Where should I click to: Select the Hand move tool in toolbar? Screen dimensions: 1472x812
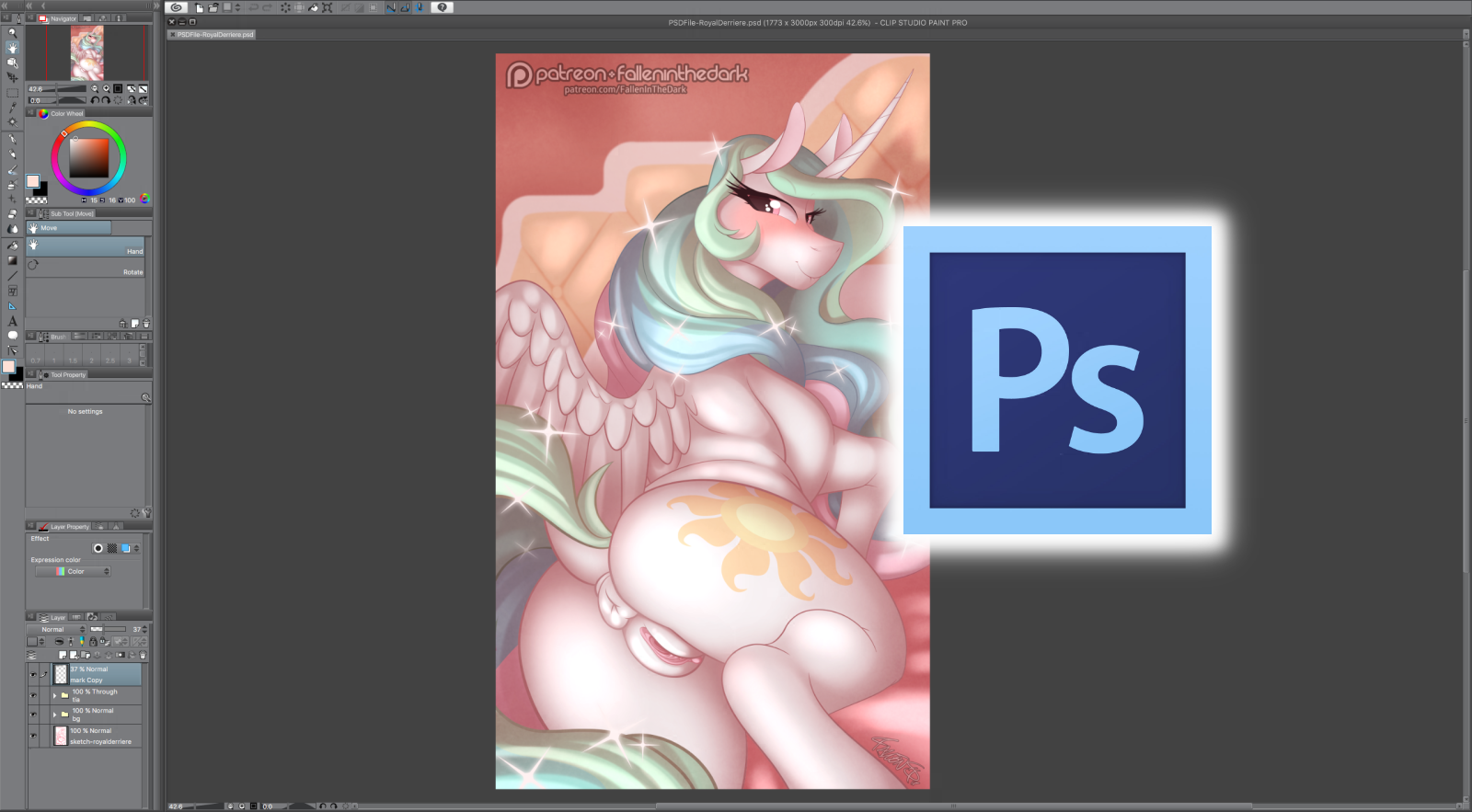12,47
